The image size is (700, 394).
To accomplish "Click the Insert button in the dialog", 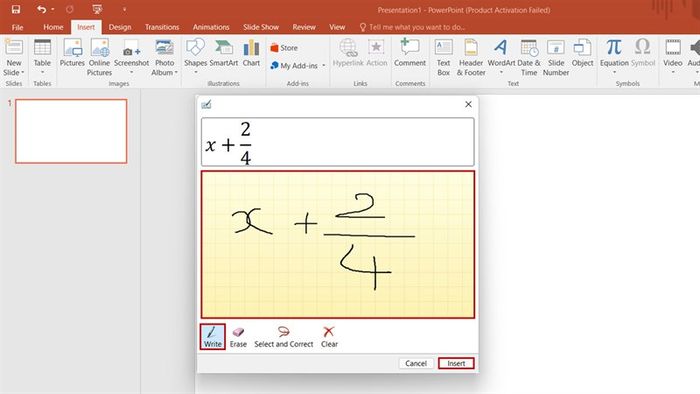I will click(456, 363).
